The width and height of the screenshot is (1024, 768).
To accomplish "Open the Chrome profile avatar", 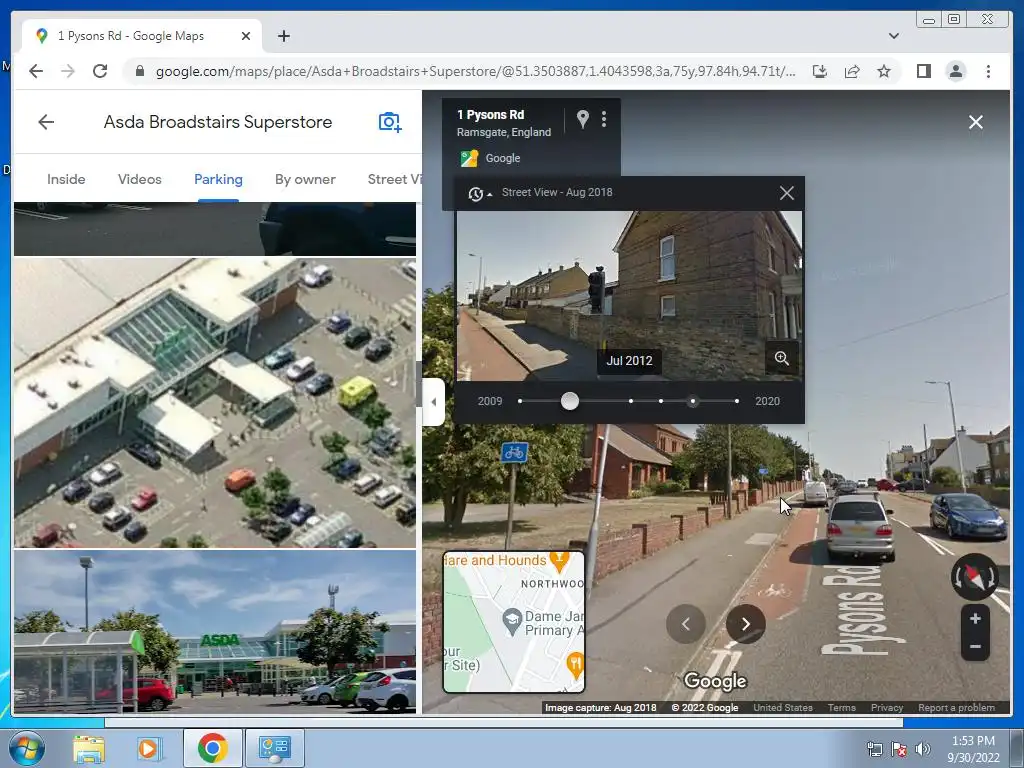I will 955,71.
